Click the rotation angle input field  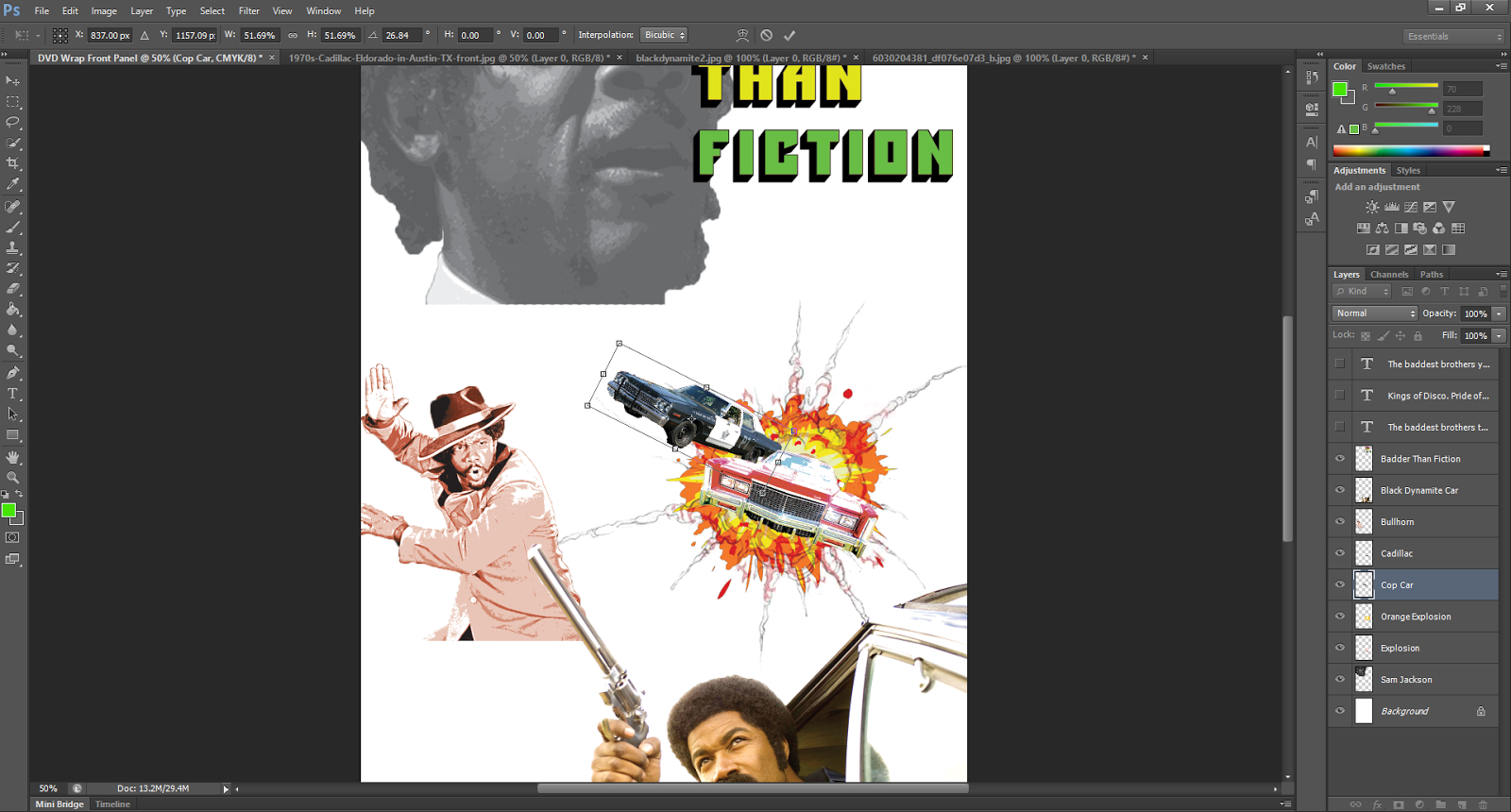(400, 35)
